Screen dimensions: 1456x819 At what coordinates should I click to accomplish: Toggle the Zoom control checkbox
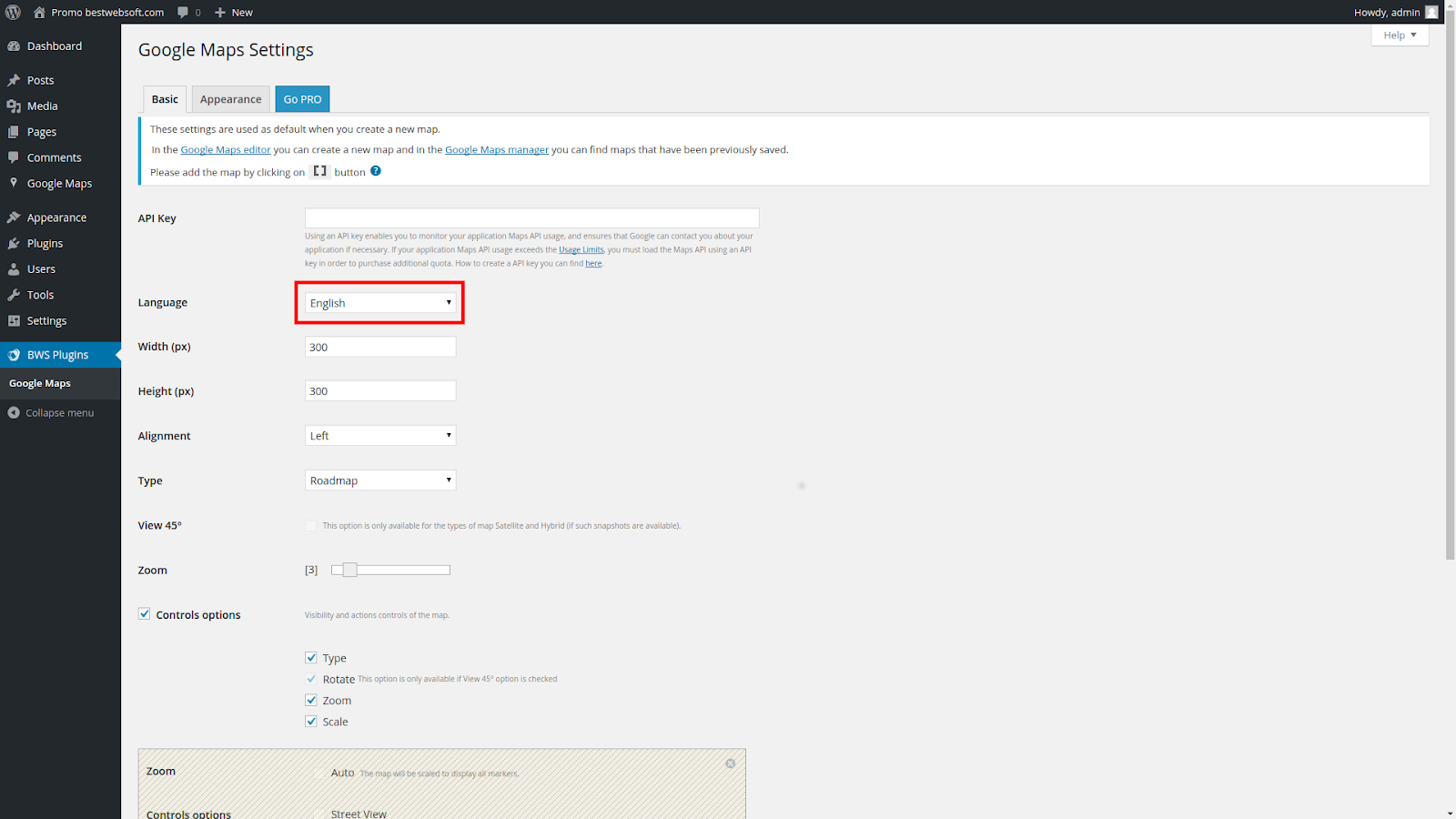[x=311, y=700]
